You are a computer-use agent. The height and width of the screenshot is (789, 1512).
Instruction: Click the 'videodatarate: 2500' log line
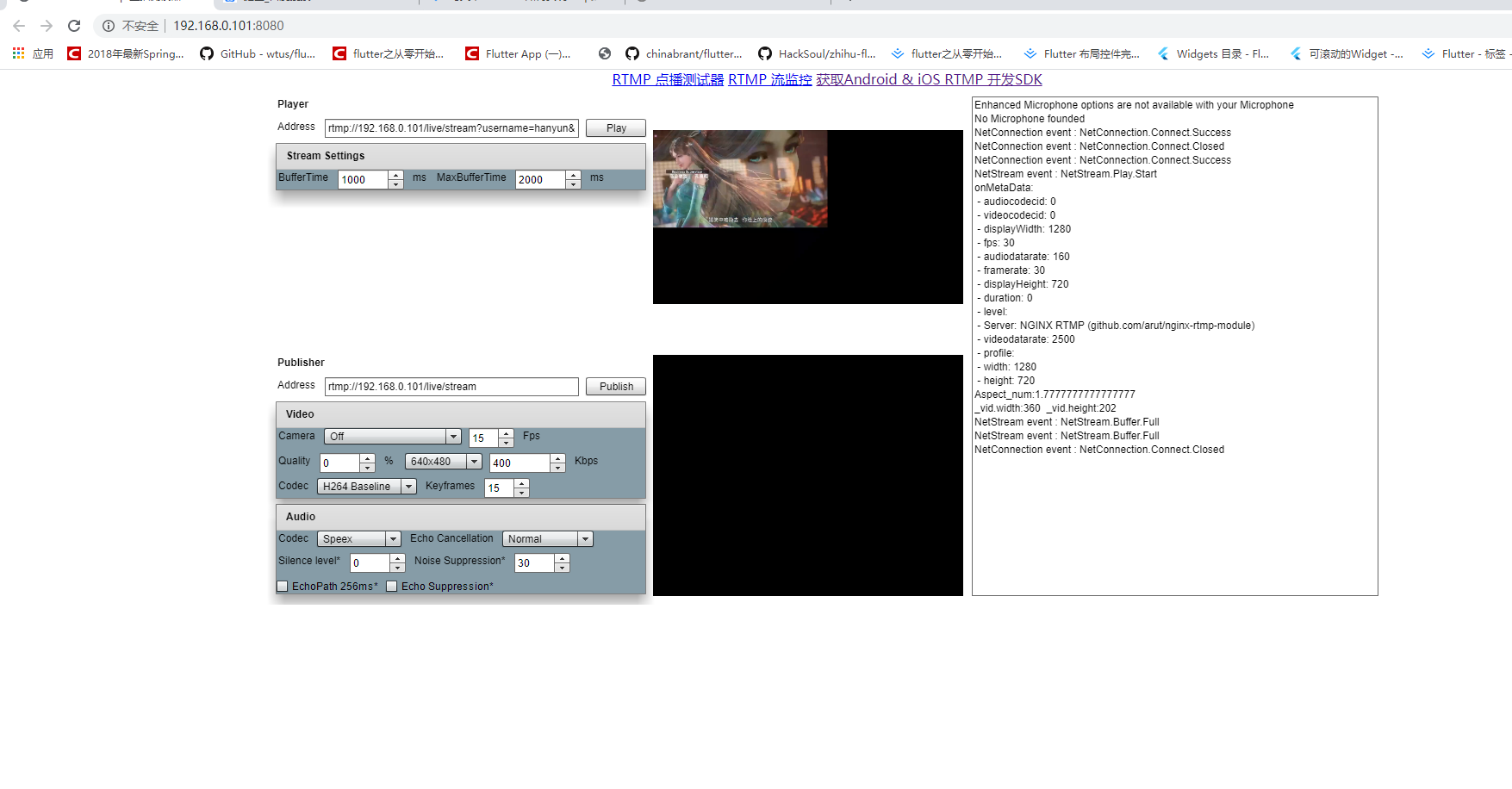(1026, 339)
